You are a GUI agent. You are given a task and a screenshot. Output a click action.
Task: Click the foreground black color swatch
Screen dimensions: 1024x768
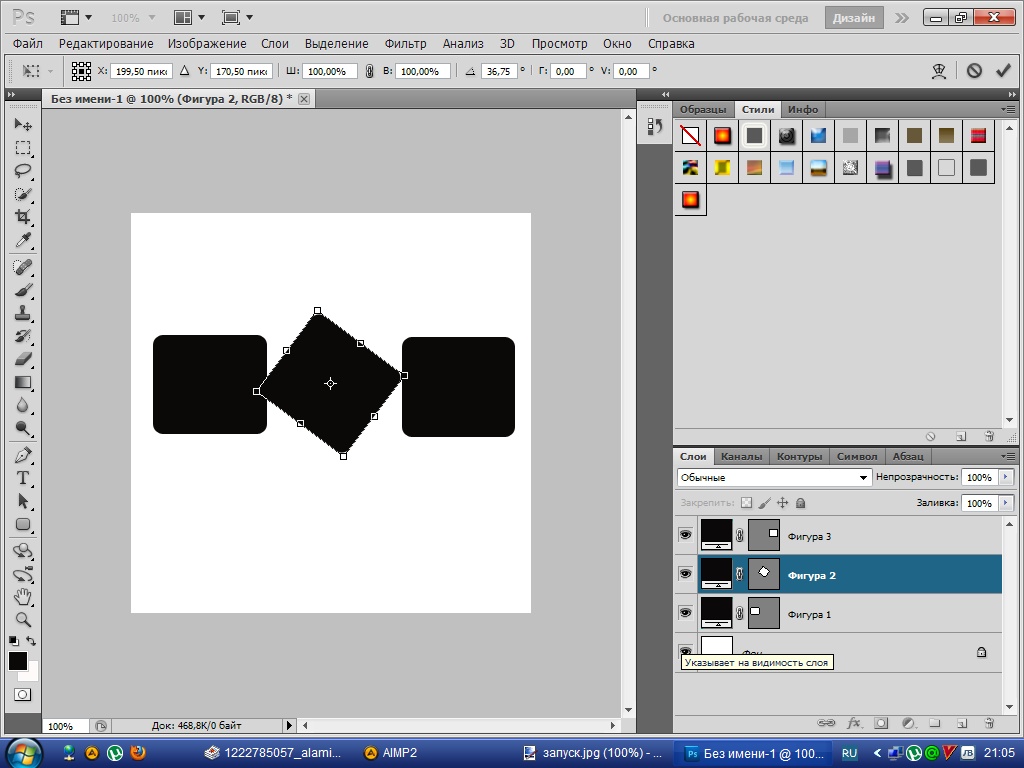(x=18, y=661)
